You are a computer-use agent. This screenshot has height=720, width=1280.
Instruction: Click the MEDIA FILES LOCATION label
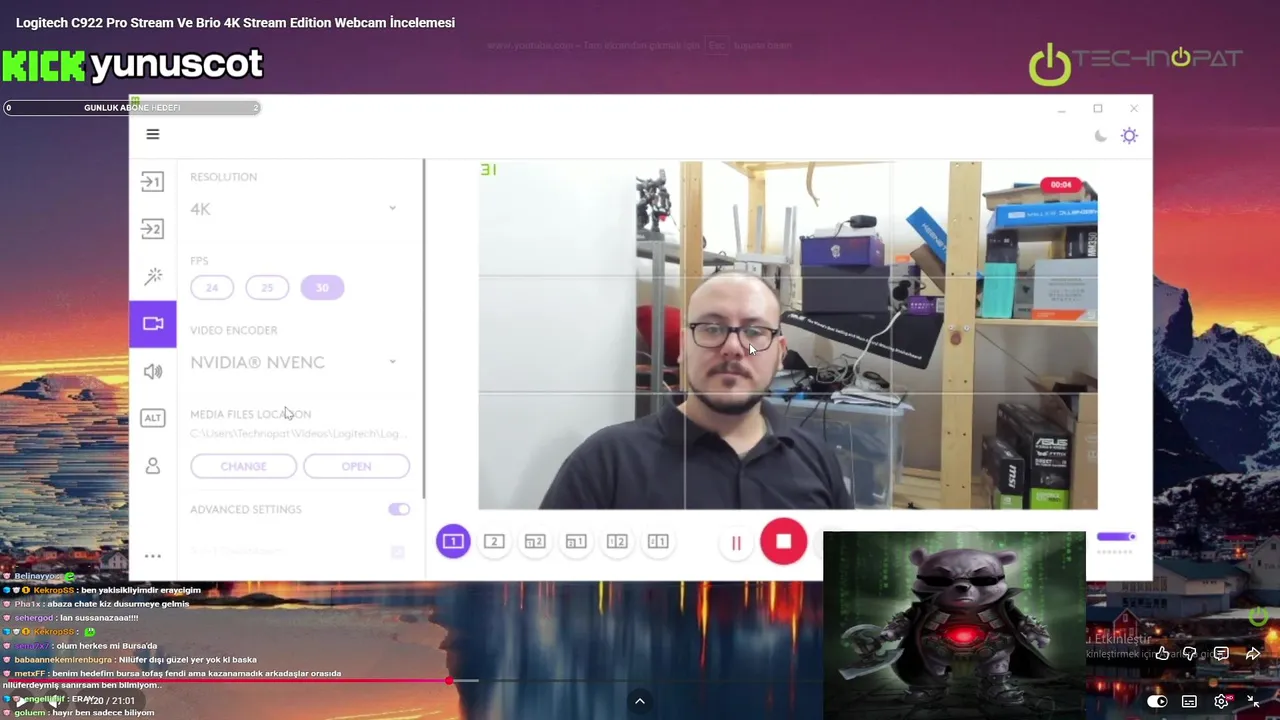point(250,414)
